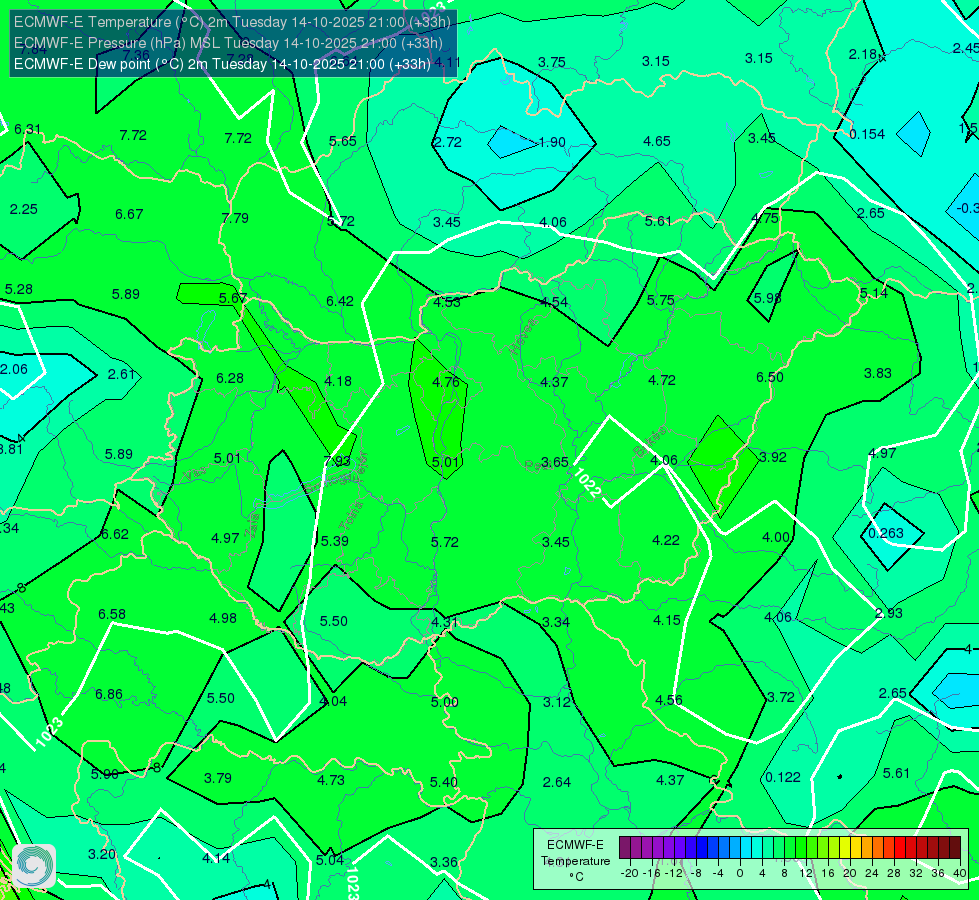The height and width of the screenshot is (900, 979).
Task: Click the 5.39 dew point value
Action: [x=335, y=541]
